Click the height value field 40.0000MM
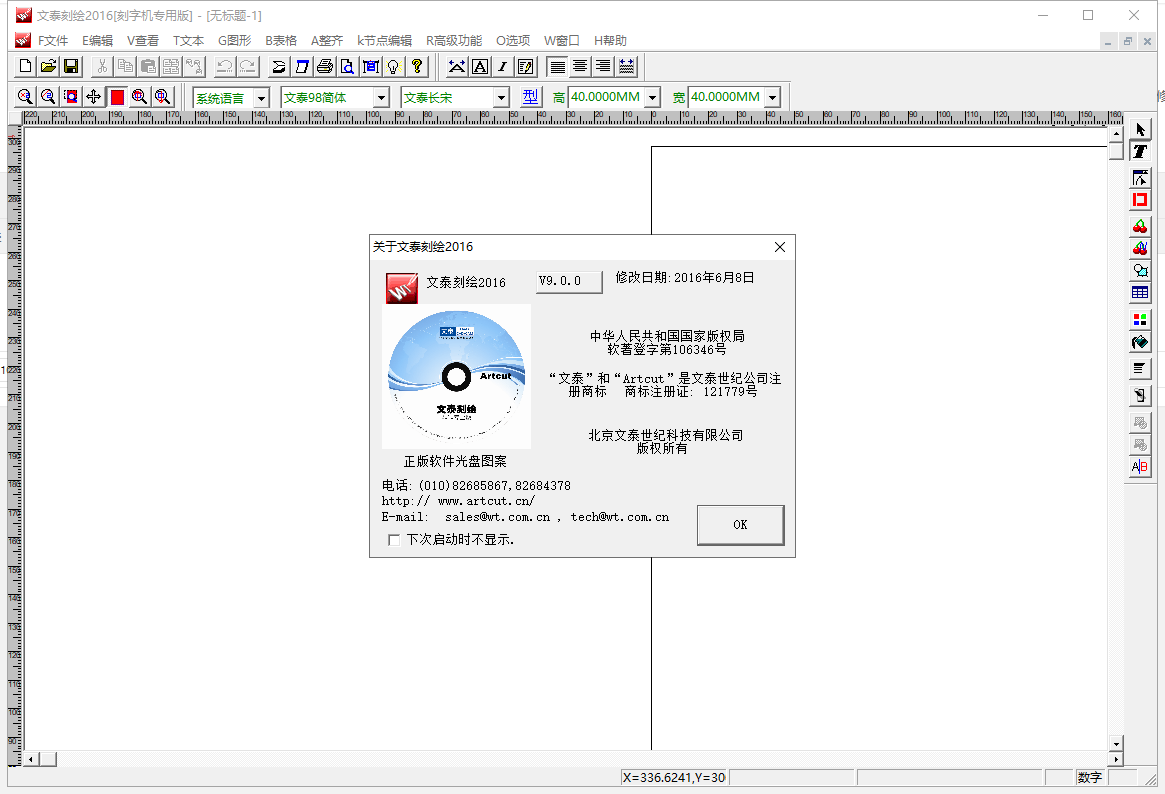The image size is (1165, 794). tap(606, 97)
